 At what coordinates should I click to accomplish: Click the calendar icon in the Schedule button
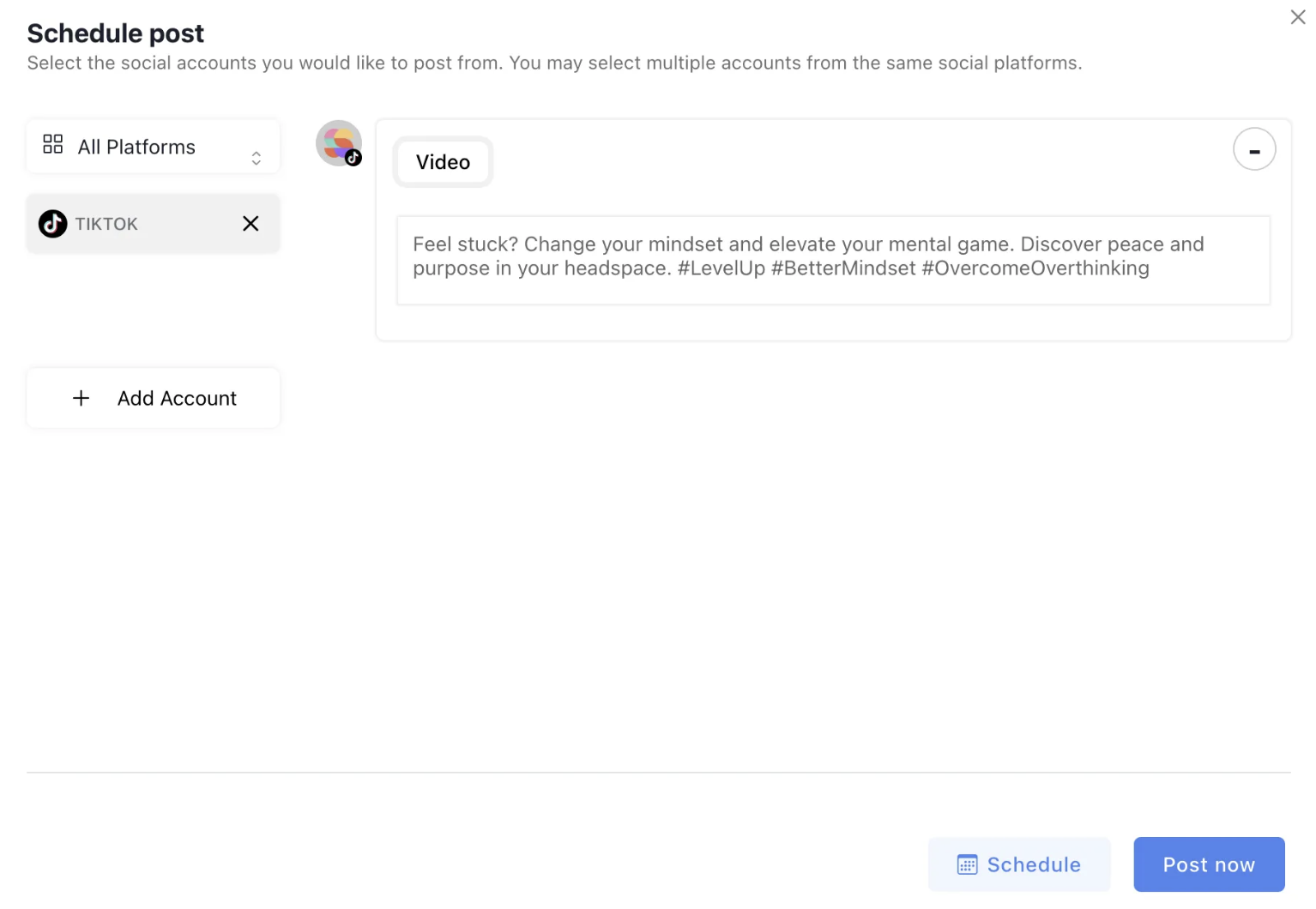967,864
